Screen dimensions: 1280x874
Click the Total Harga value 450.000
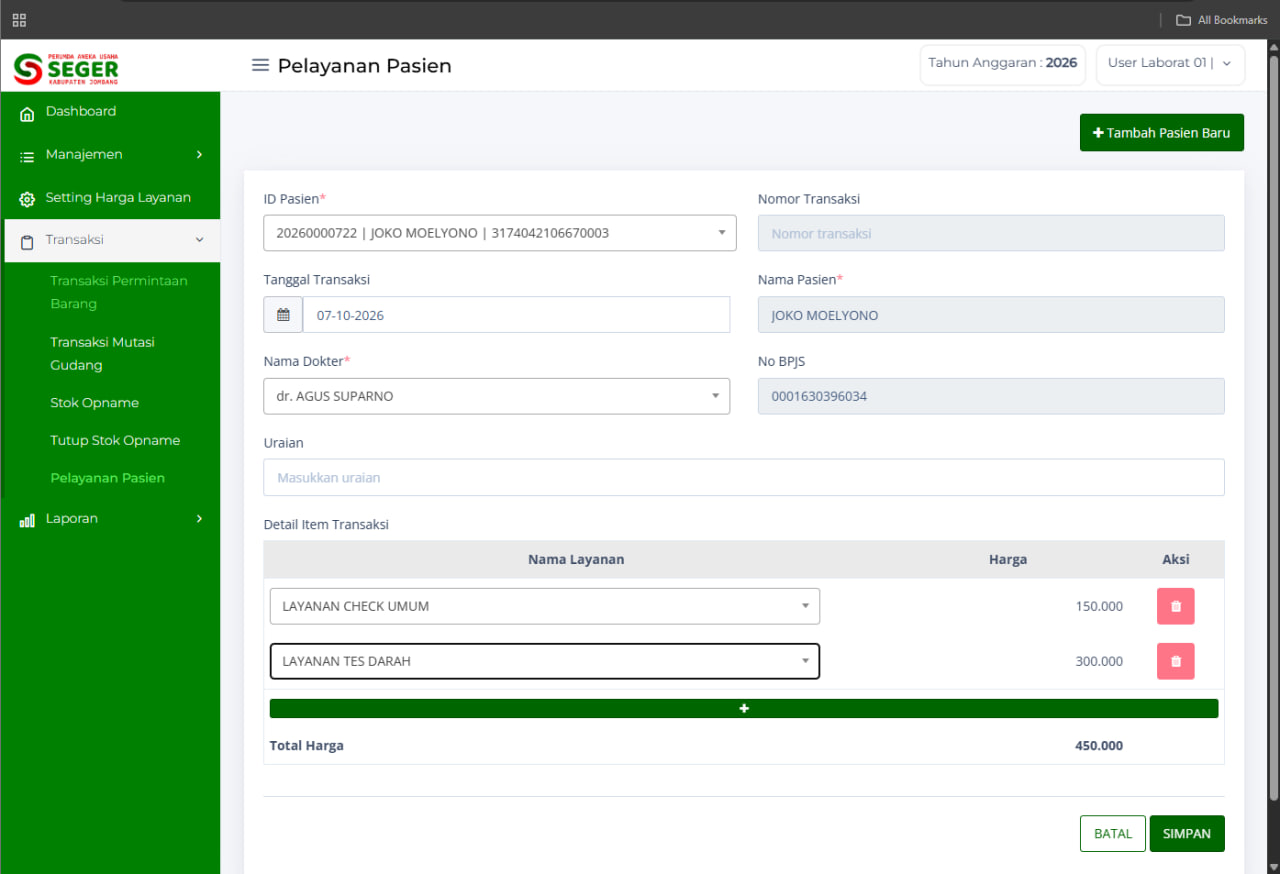pyautogui.click(x=1099, y=745)
